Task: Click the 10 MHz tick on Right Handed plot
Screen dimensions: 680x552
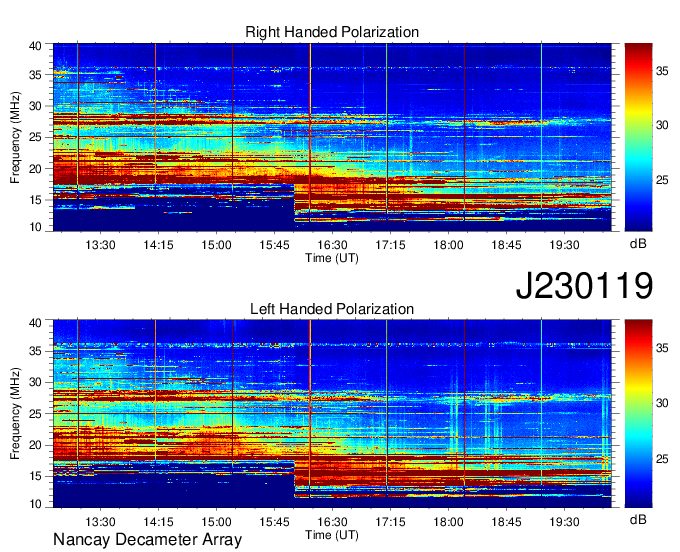Action: coord(35,227)
